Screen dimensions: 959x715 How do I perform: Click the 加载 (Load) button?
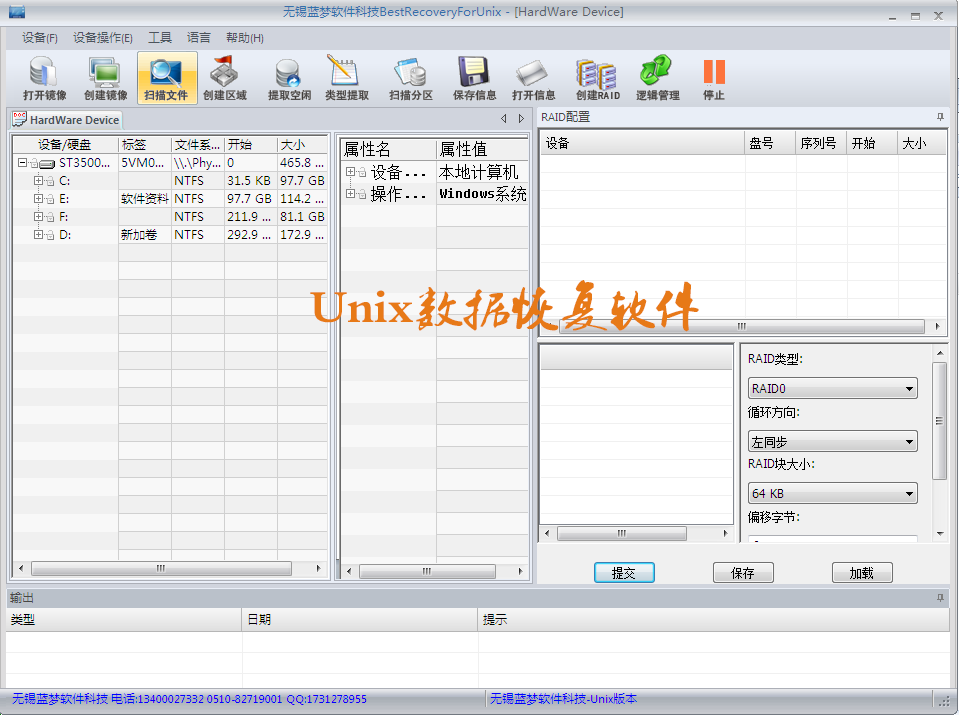pyautogui.click(x=861, y=573)
